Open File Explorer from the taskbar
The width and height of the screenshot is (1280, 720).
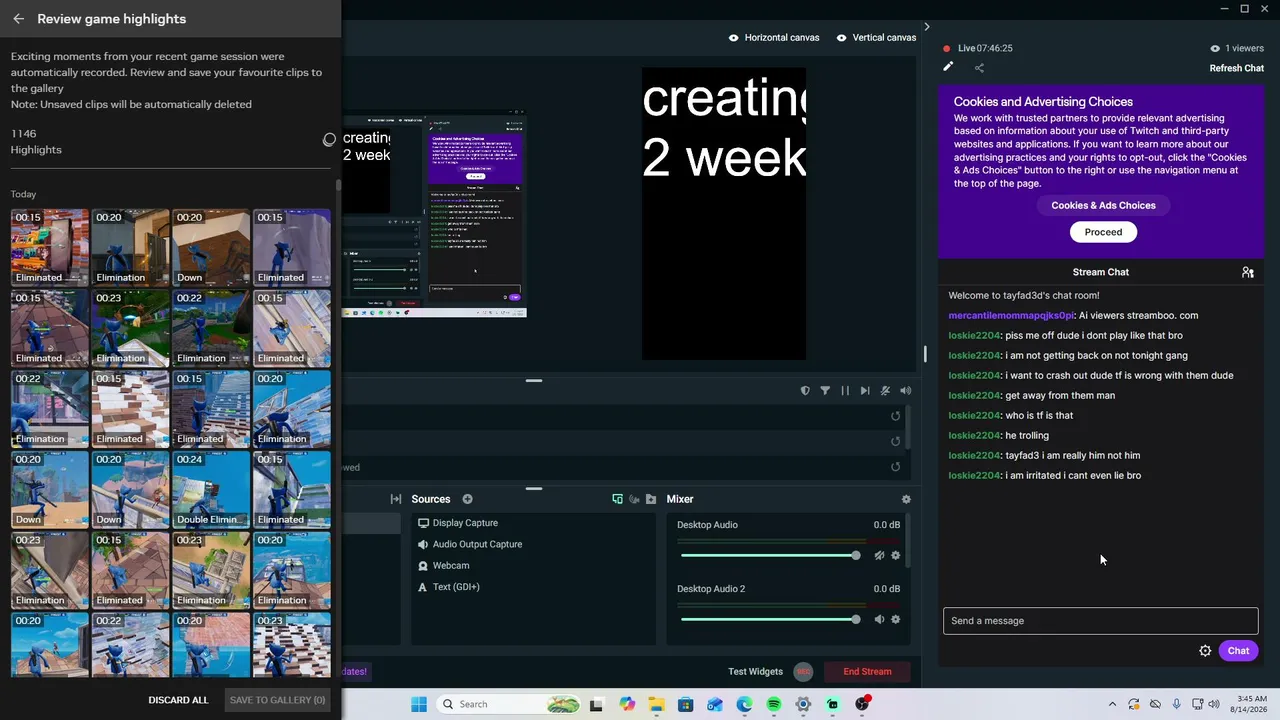(656, 704)
